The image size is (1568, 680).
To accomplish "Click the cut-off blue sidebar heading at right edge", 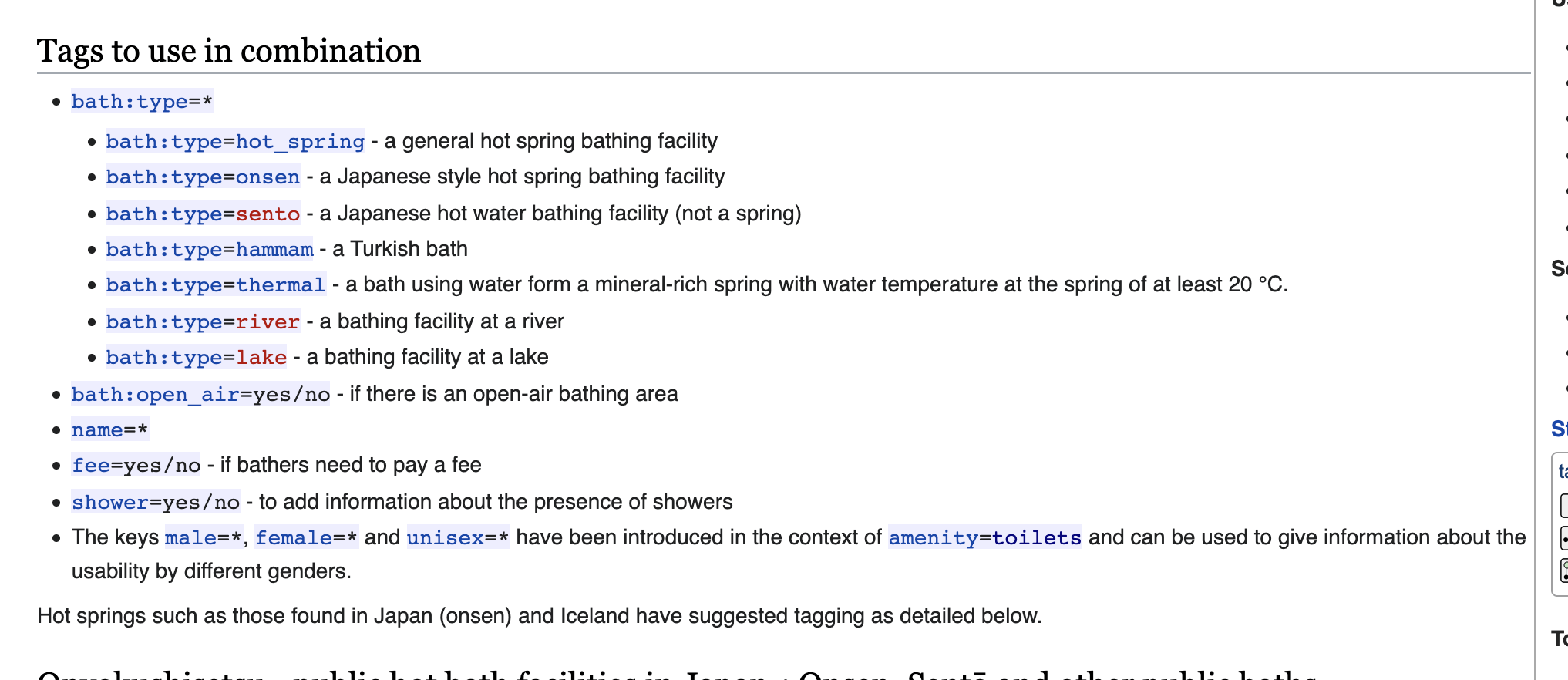I will [x=1560, y=429].
